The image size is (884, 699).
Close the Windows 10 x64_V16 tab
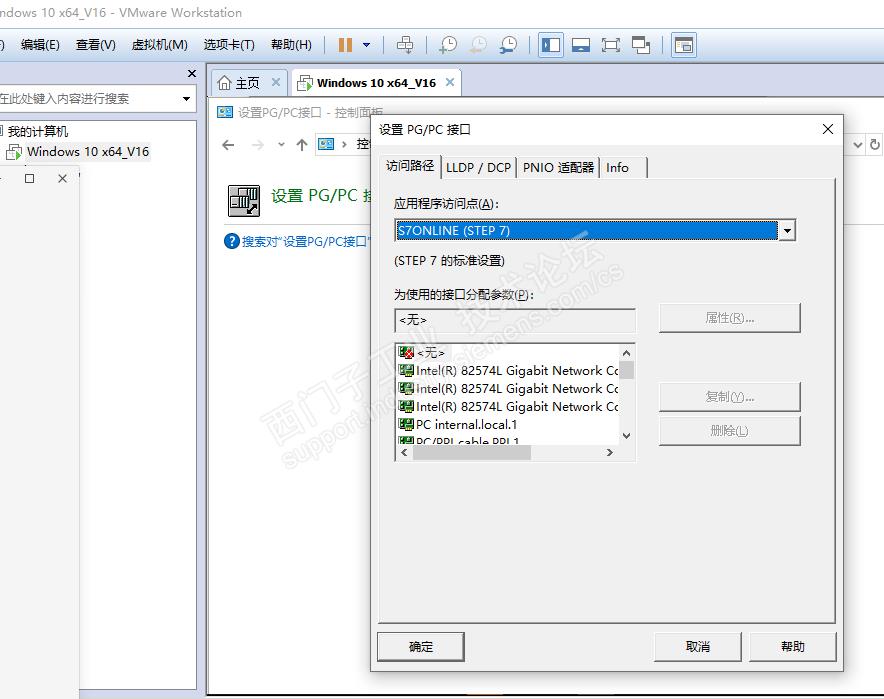coord(450,82)
